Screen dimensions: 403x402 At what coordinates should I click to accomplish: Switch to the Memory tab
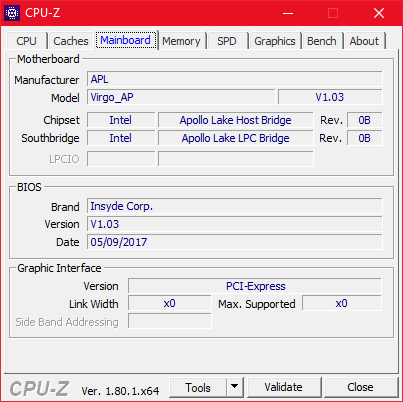[x=181, y=41]
